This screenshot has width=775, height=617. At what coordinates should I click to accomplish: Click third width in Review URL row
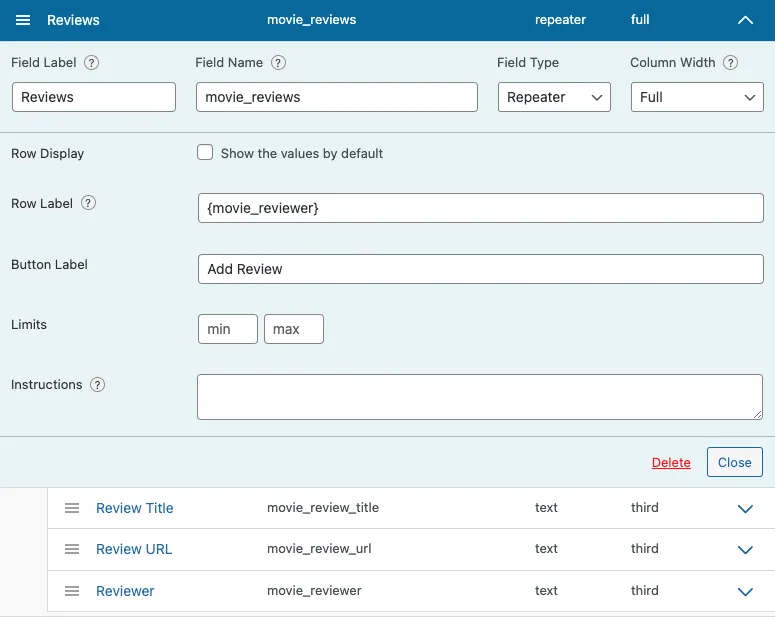pos(645,549)
